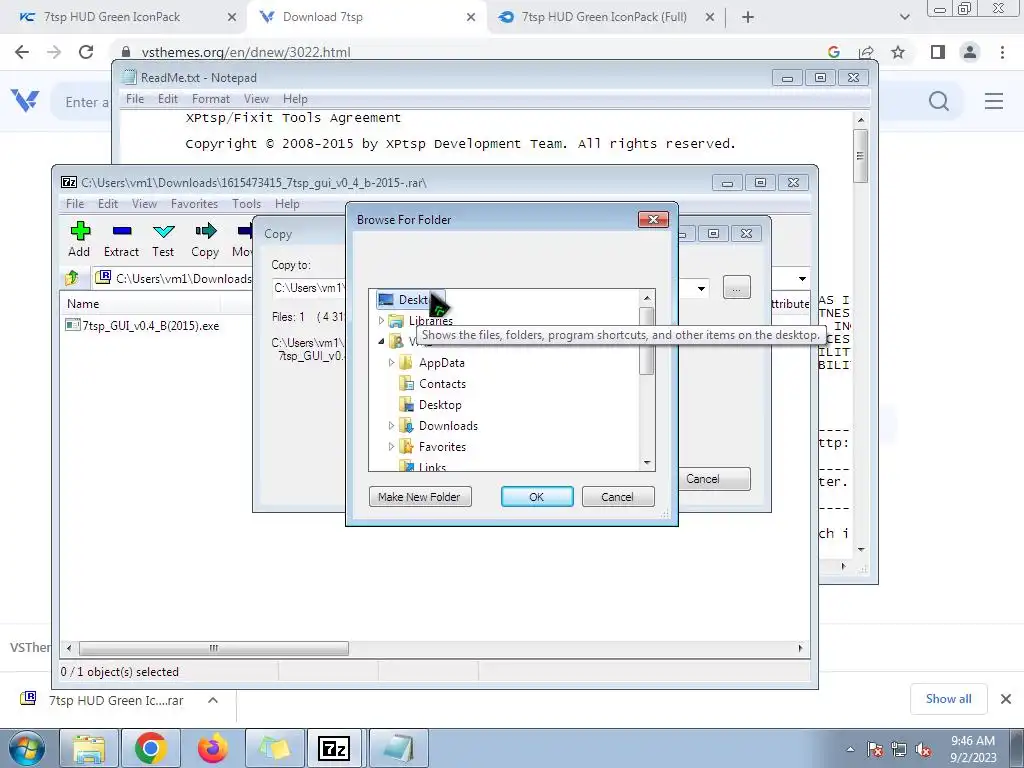Click the Notepad taskbar icon
Viewport: 1024px width, 768px height.
tap(398, 748)
